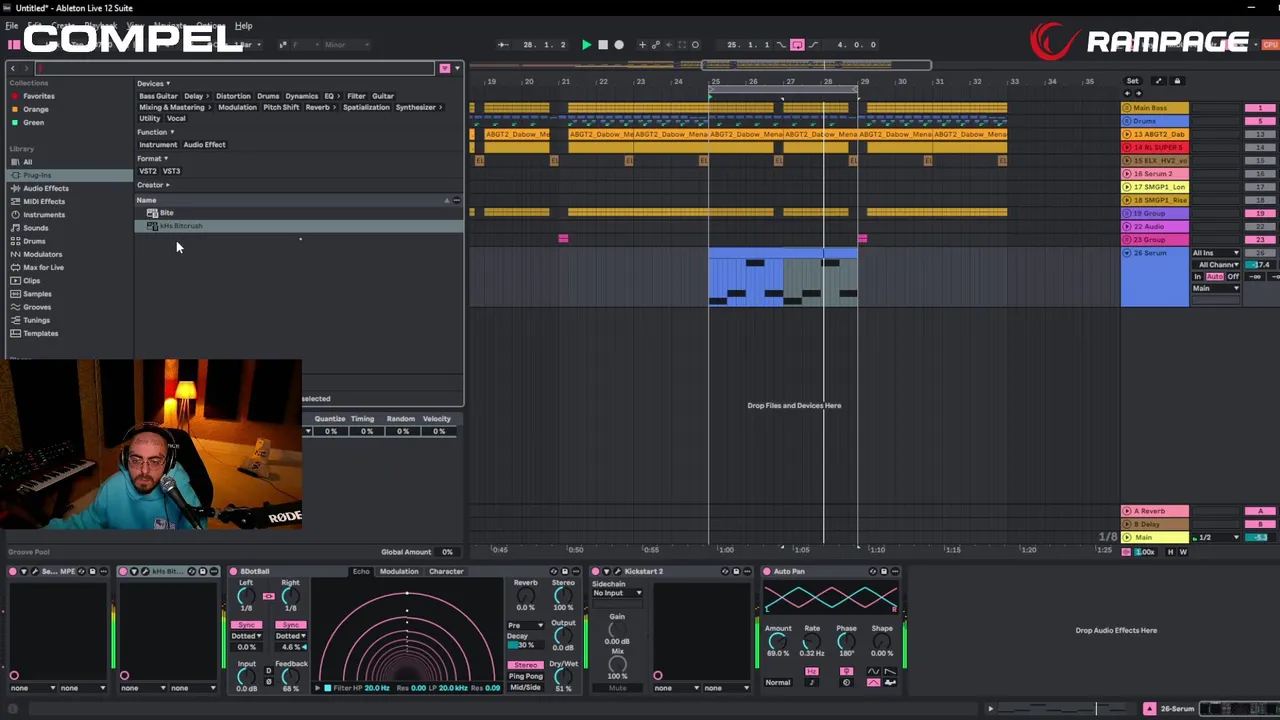Open the Tunings library category

click(x=36, y=320)
